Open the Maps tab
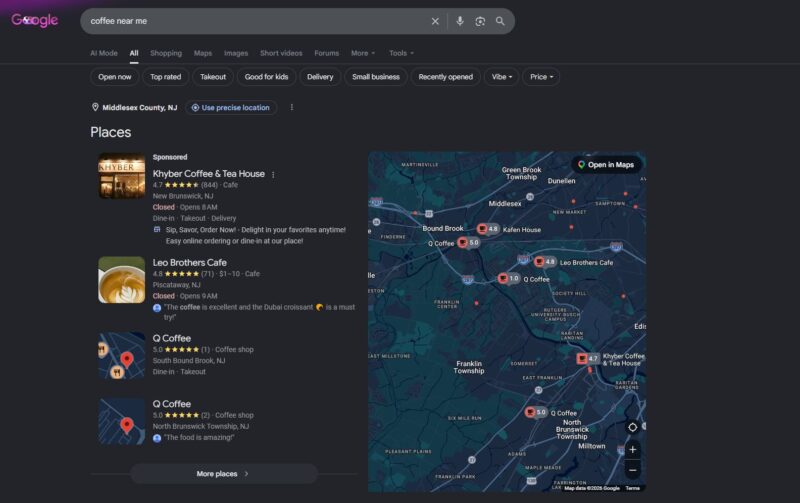The height and width of the screenshot is (503, 800). (x=203, y=53)
